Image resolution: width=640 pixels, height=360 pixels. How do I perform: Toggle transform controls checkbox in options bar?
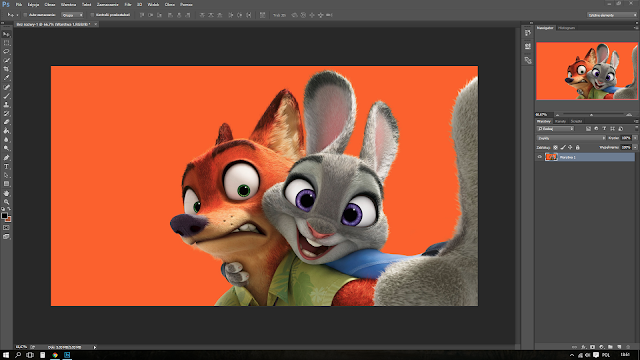tap(92, 15)
